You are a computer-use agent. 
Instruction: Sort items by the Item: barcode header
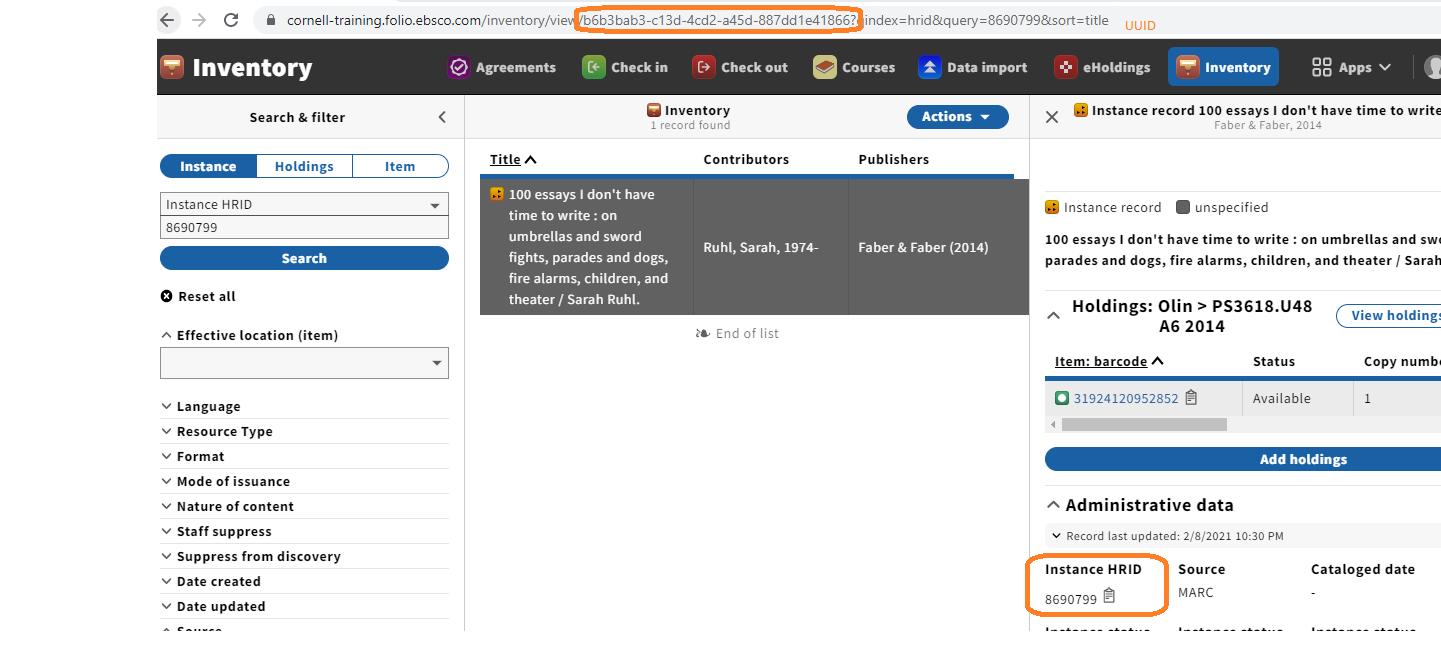click(1109, 361)
